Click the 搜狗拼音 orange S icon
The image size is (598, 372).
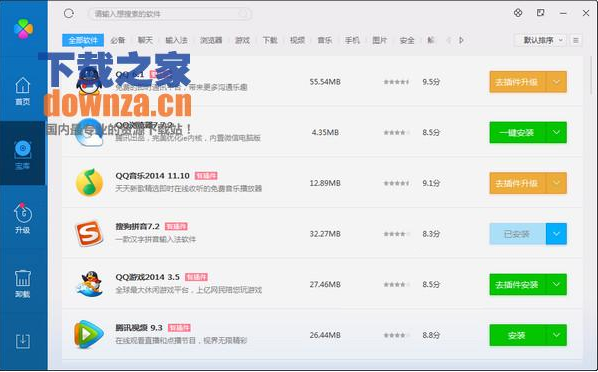[x=89, y=234]
